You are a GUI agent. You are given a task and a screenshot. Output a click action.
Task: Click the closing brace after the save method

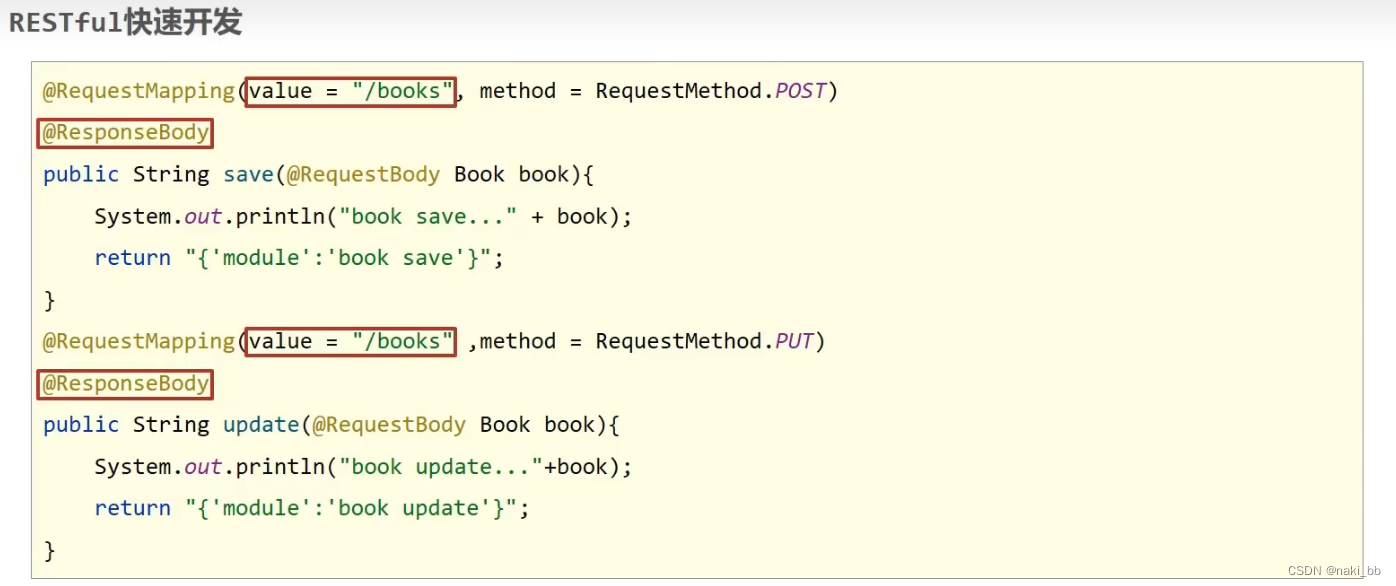pyautogui.click(x=49, y=300)
